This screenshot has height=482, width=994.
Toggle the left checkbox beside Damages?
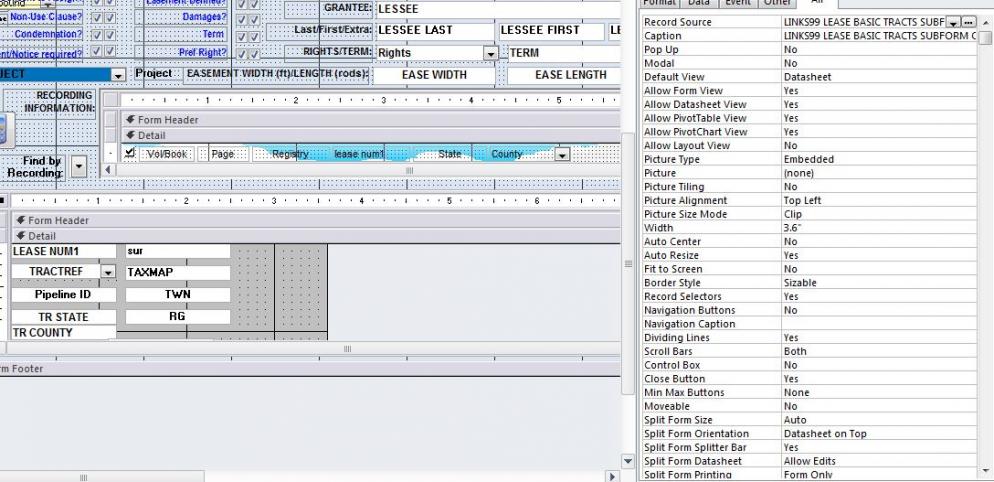[242, 20]
